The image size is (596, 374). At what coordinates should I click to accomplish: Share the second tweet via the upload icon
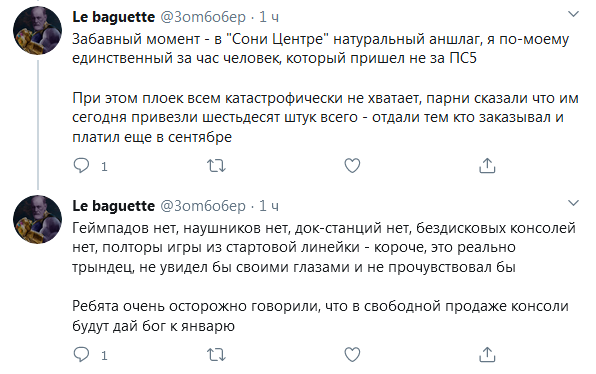tap(487, 355)
